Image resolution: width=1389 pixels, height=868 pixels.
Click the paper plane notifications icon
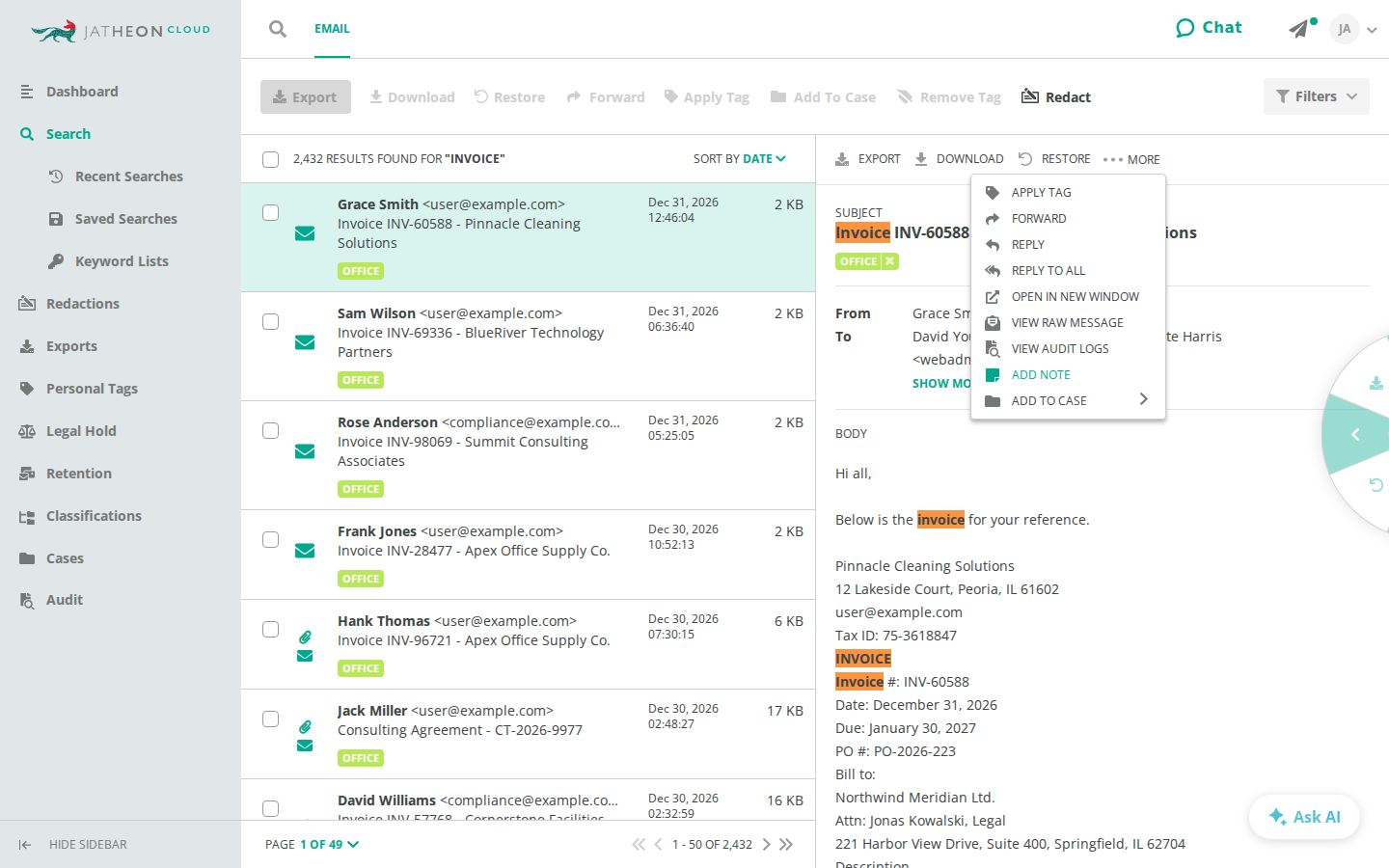(x=1300, y=29)
